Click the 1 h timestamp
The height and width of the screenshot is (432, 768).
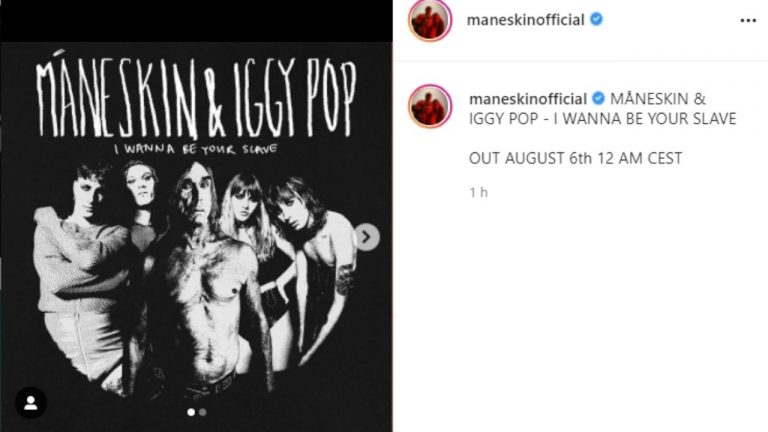479,192
